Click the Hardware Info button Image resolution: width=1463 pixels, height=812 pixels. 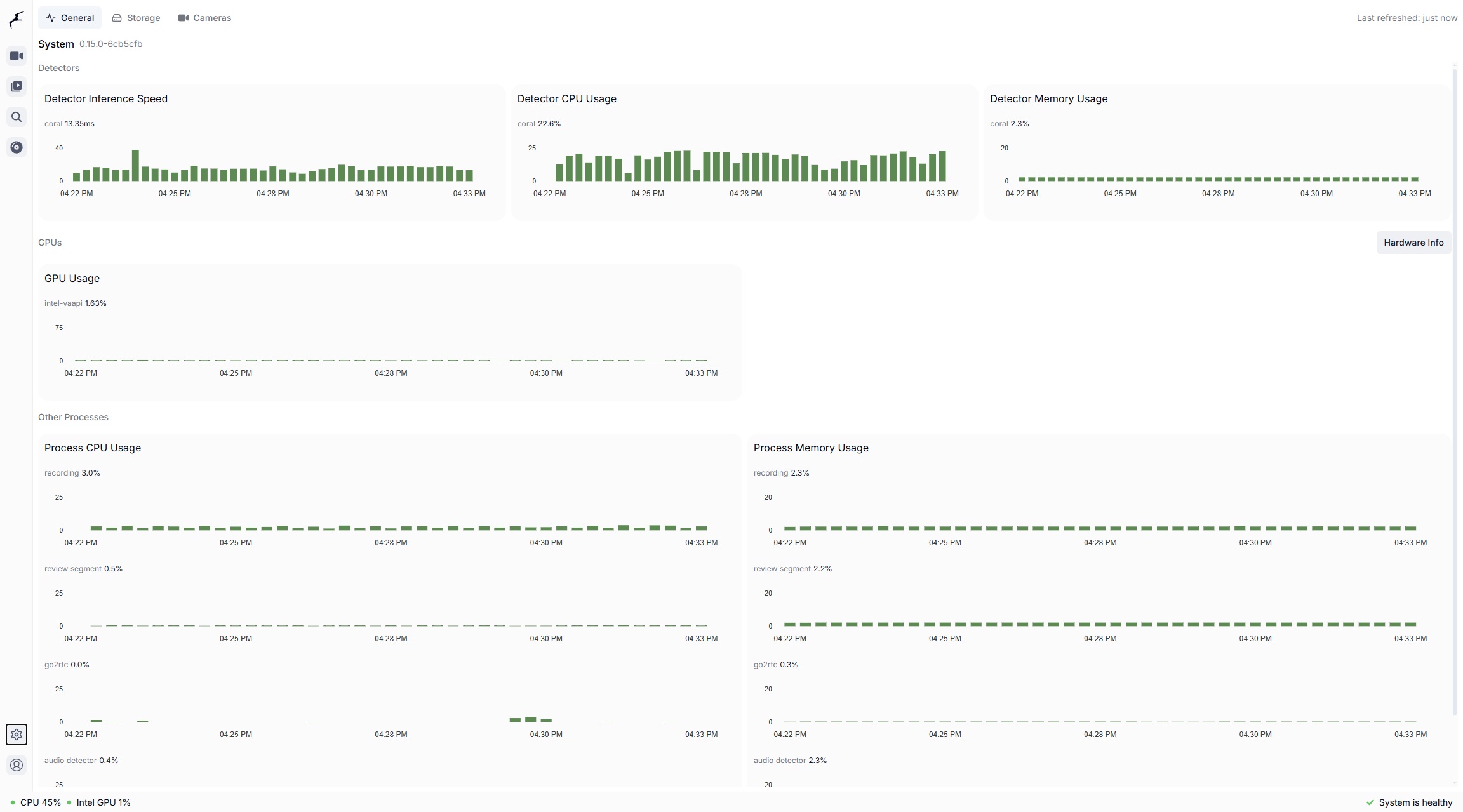[x=1413, y=243]
